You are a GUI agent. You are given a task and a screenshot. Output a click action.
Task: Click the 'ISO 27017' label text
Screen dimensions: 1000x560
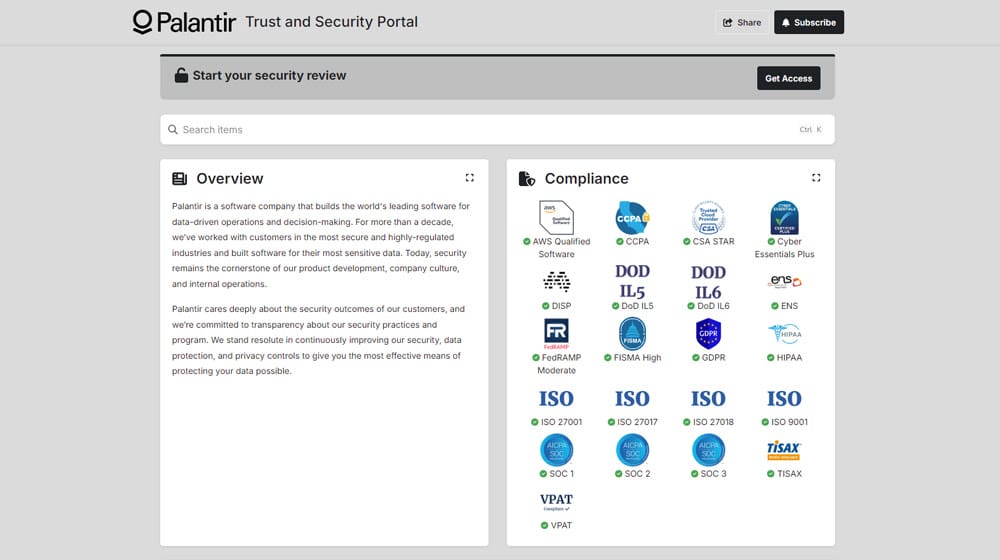(x=637, y=422)
